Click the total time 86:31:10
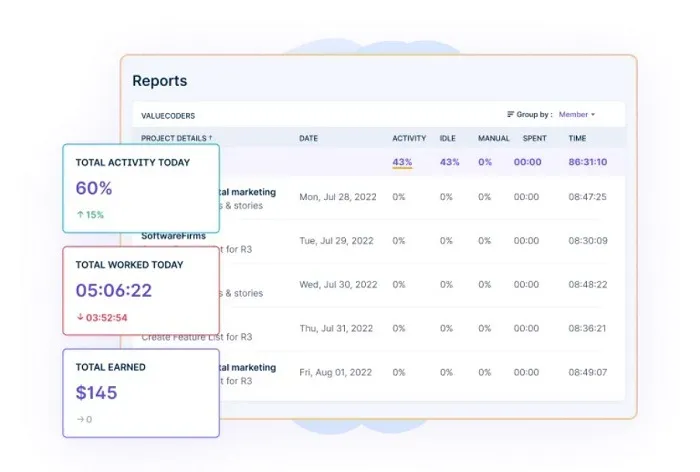The height and width of the screenshot is (472, 700). point(588,162)
